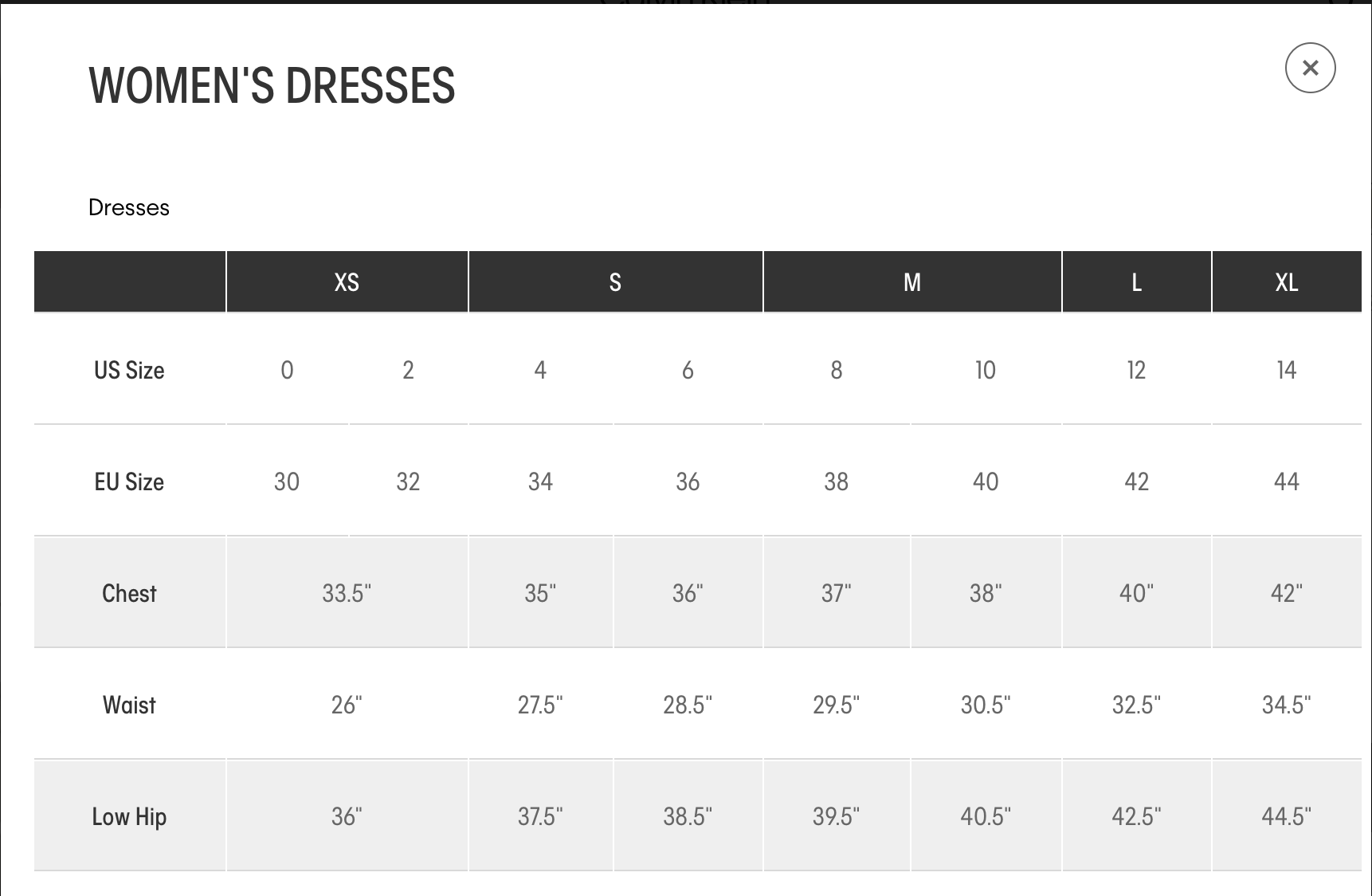The height and width of the screenshot is (896, 1372).
Task: Select the Waist row label
Action: (x=129, y=705)
